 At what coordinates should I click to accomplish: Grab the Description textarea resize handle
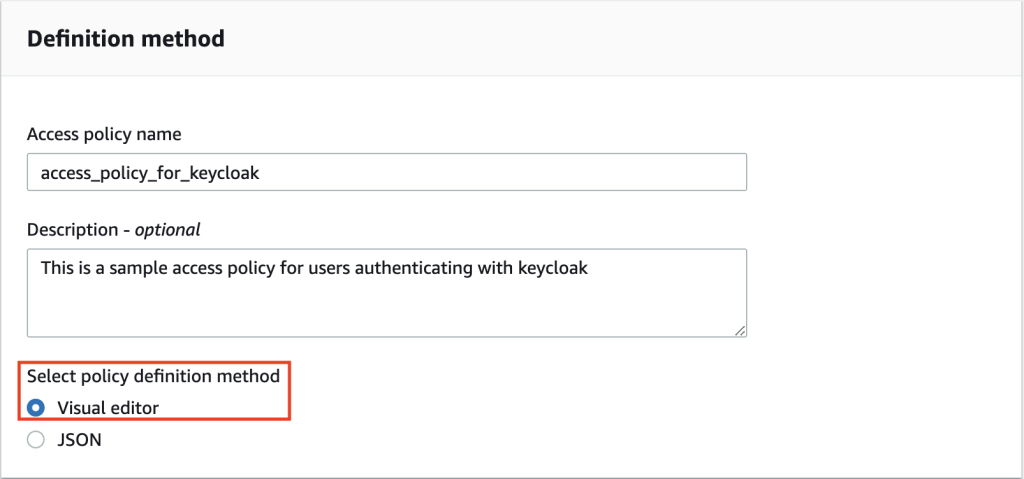point(739,331)
